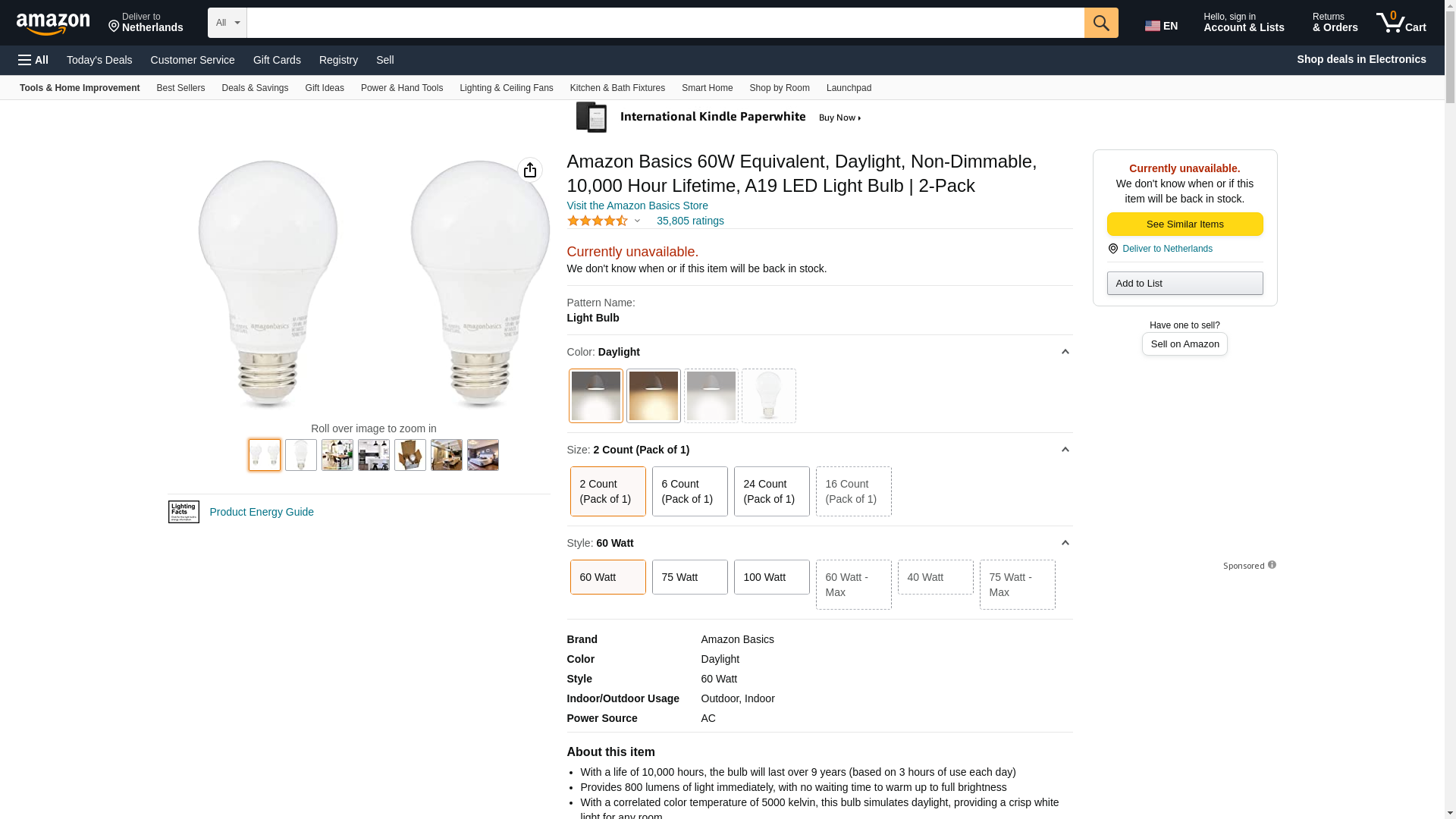Image resolution: width=1456 pixels, height=819 pixels.
Task: Open the All hamburger menu
Action: point(33,60)
